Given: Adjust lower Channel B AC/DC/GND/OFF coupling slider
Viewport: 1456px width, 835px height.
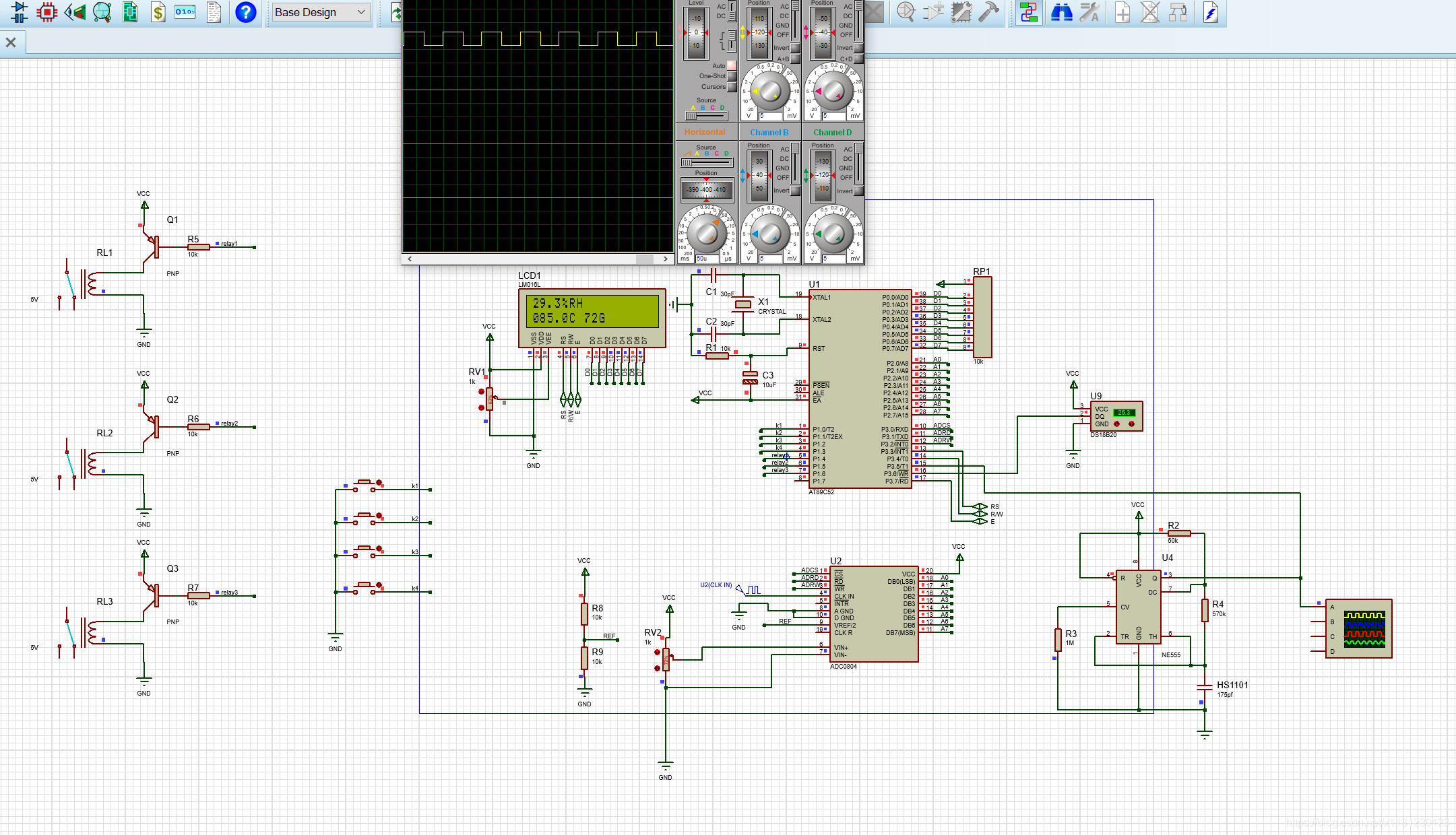Looking at the screenshot, I should coord(796,164).
